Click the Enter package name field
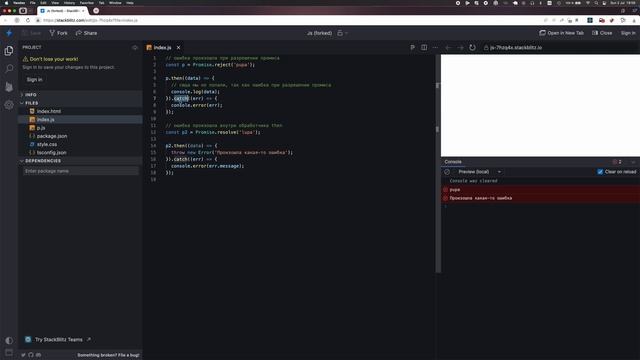The image size is (640, 360). pos(81,171)
